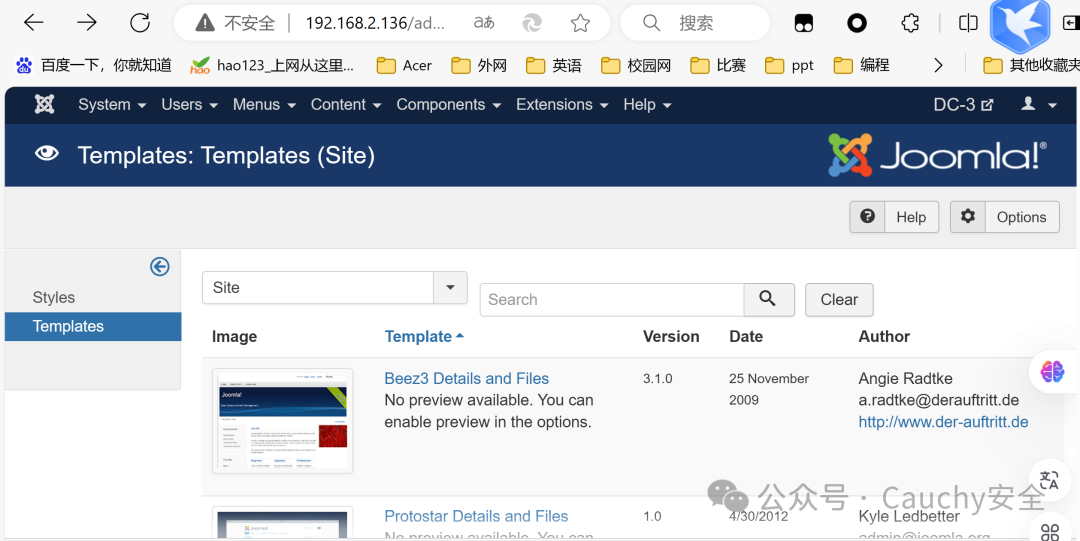The width and height of the screenshot is (1080, 541).
Task: Sort by the Template column header
Action: click(x=424, y=336)
